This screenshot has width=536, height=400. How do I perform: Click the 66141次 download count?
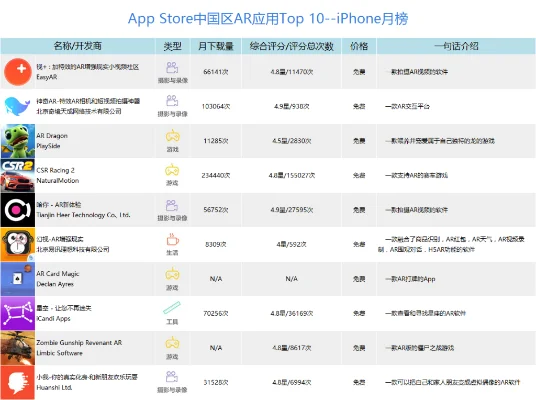pyautogui.click(x=216, y=72)
